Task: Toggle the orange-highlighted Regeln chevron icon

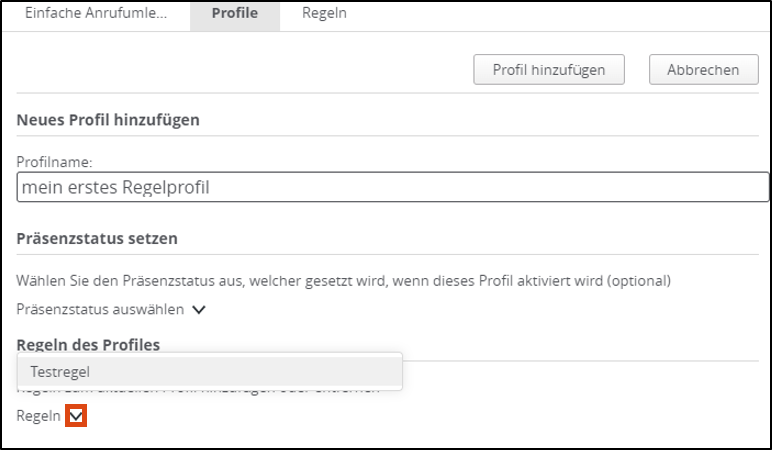Action: pos(76,415)
